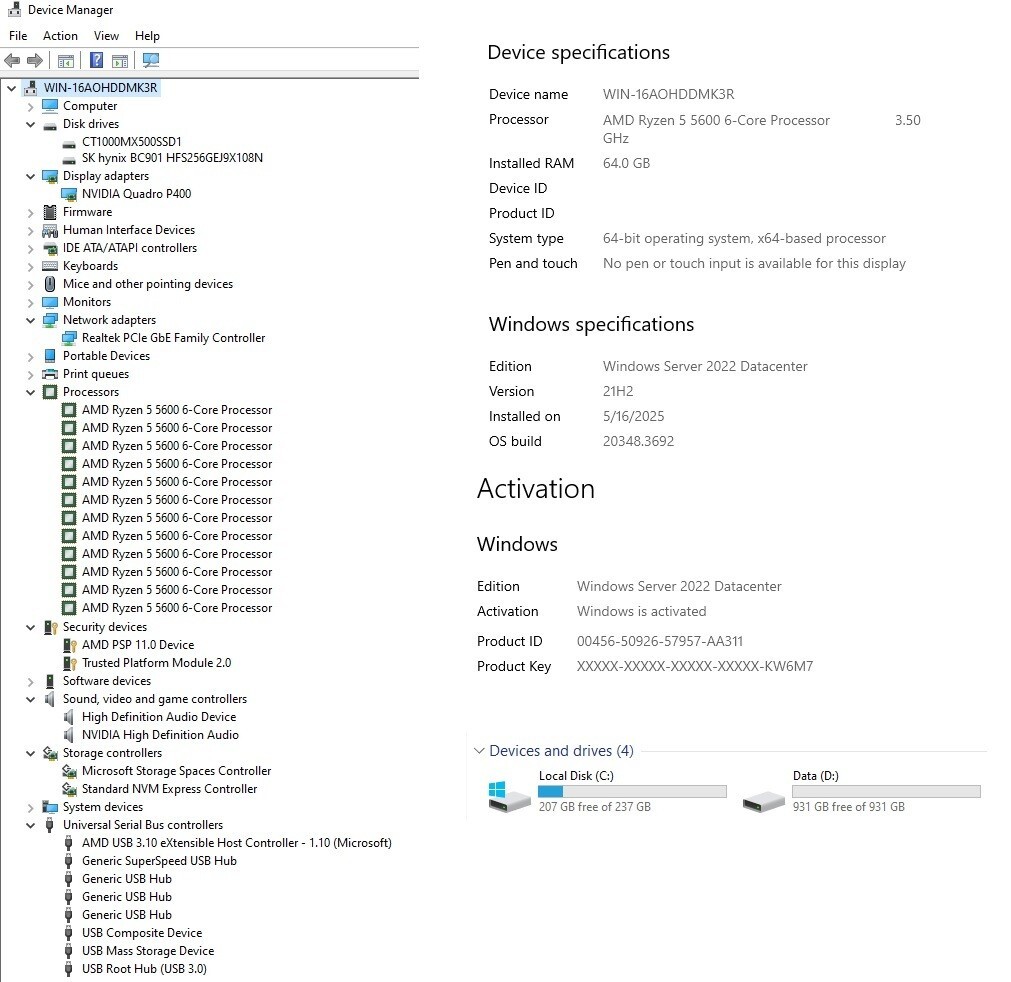This screenshot has height=982, width=1011.
Task: Open the Help menu
Action: (x=147, y=36)
